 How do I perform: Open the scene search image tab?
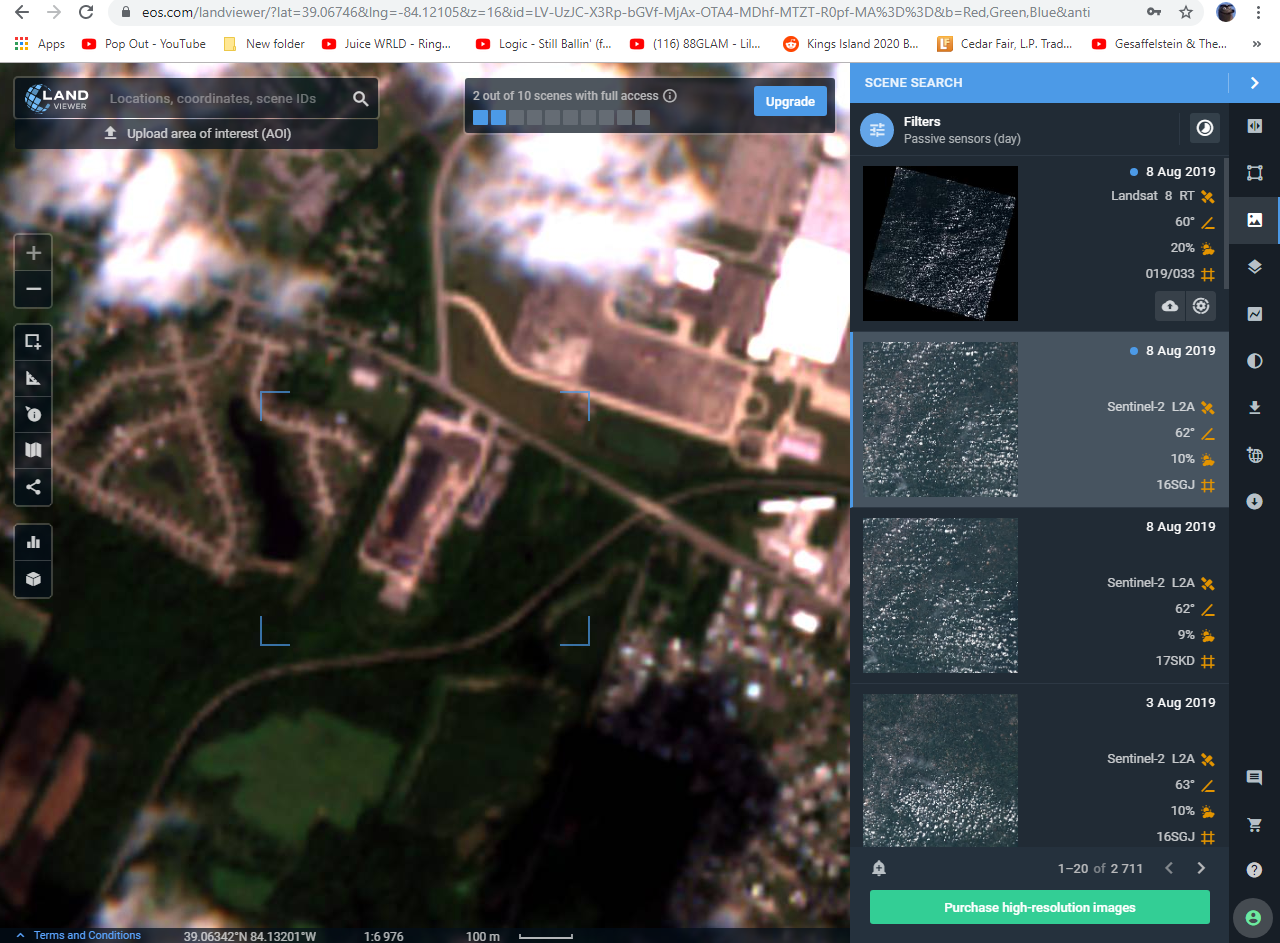click(1255, 220)
